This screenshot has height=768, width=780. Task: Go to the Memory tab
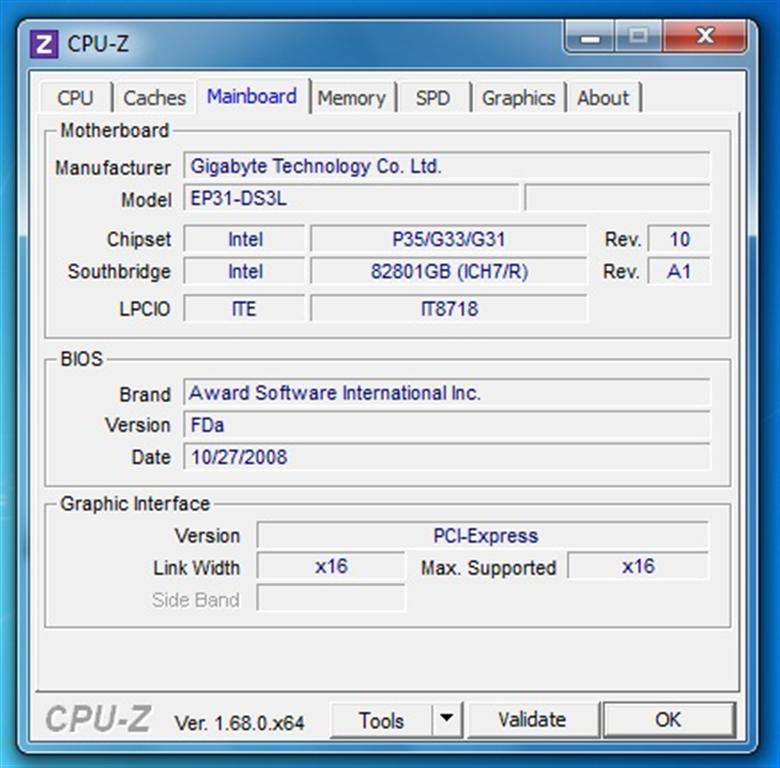[x=352, y=97]
